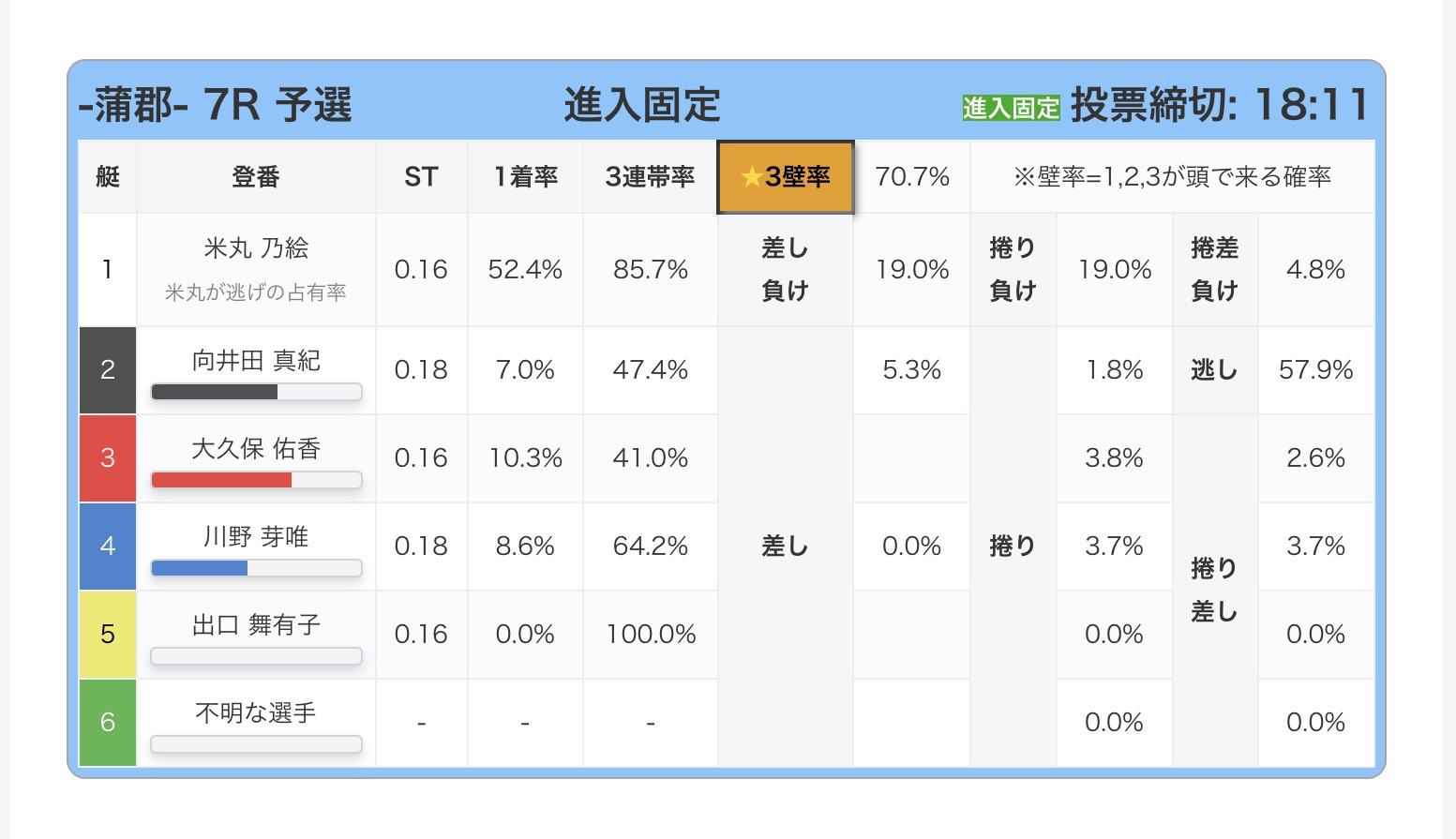Select green boat number 6 cell

coord(108,723)
